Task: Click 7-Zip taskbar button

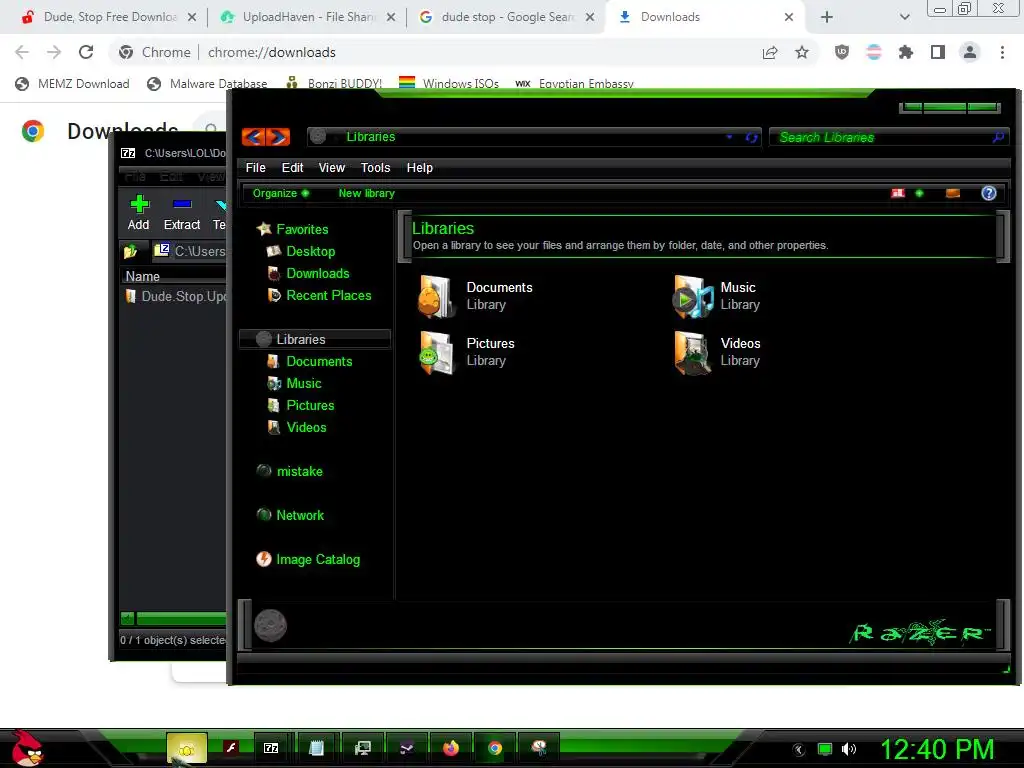Action: 271,748
